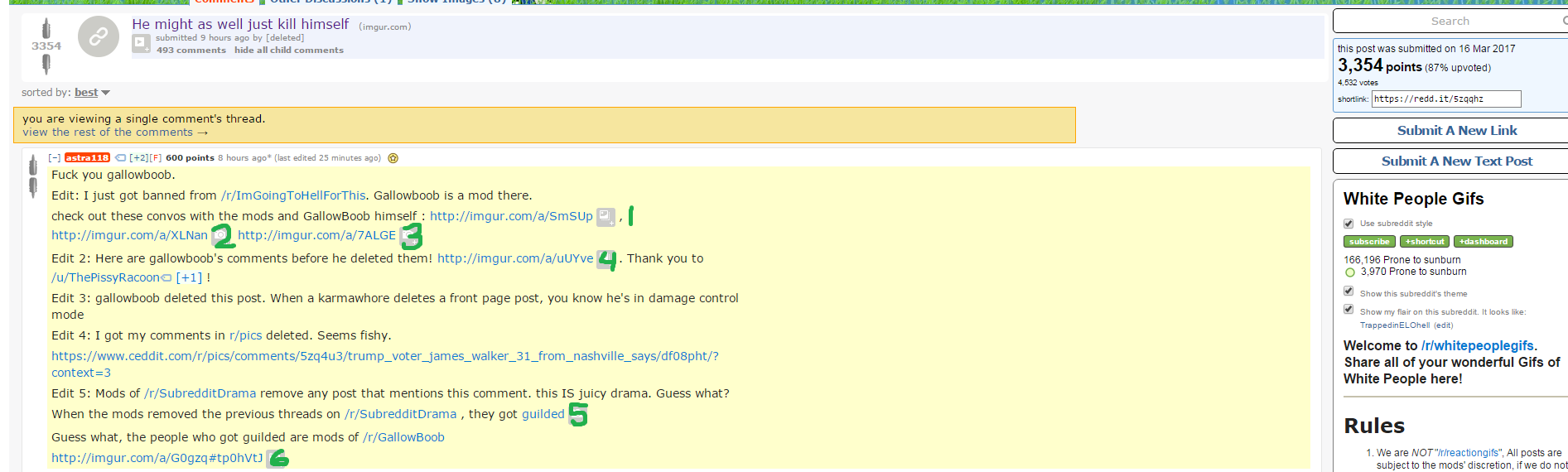Downvote astra118's comment
The width and height of the screenshot is (1568, 472).
[33, 188]
